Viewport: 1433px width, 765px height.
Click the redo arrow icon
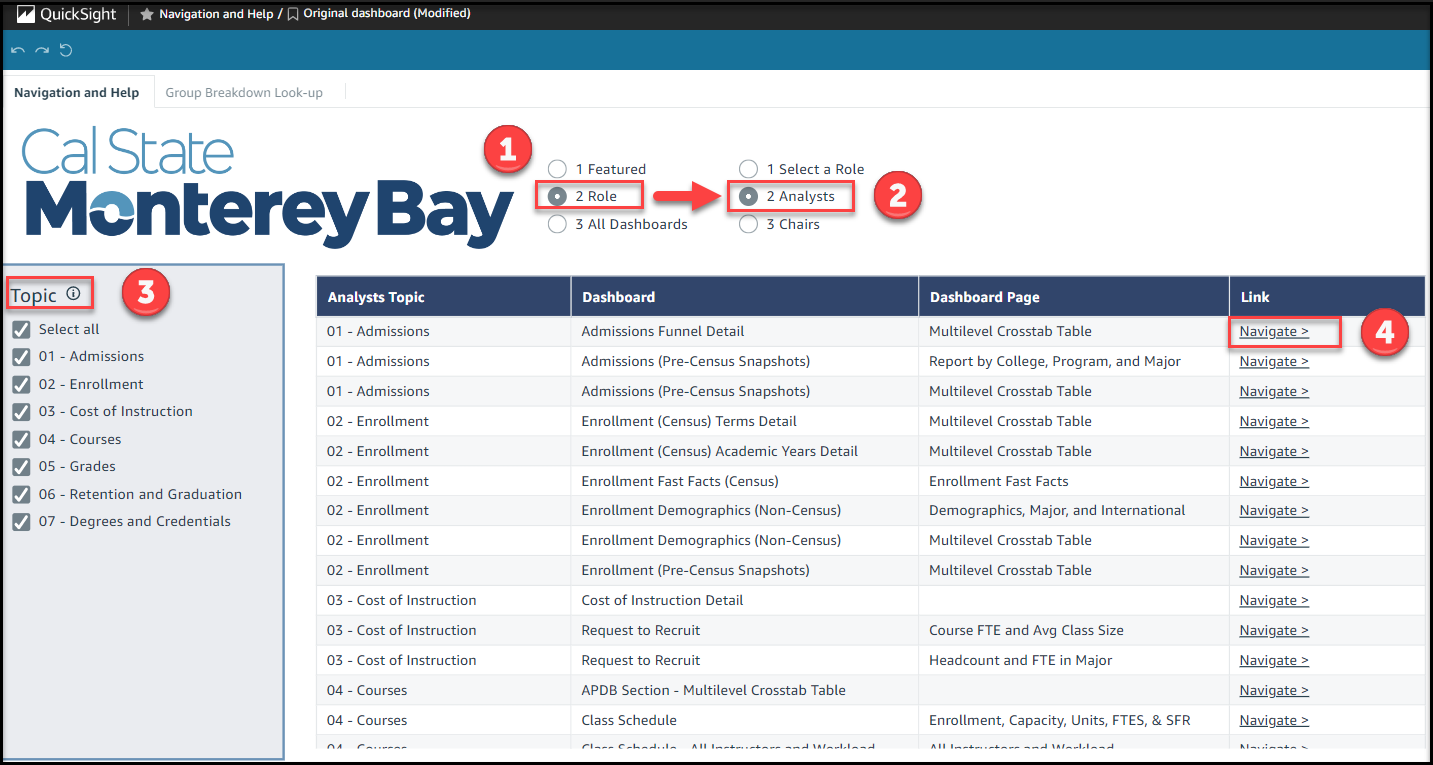[42, 50]
